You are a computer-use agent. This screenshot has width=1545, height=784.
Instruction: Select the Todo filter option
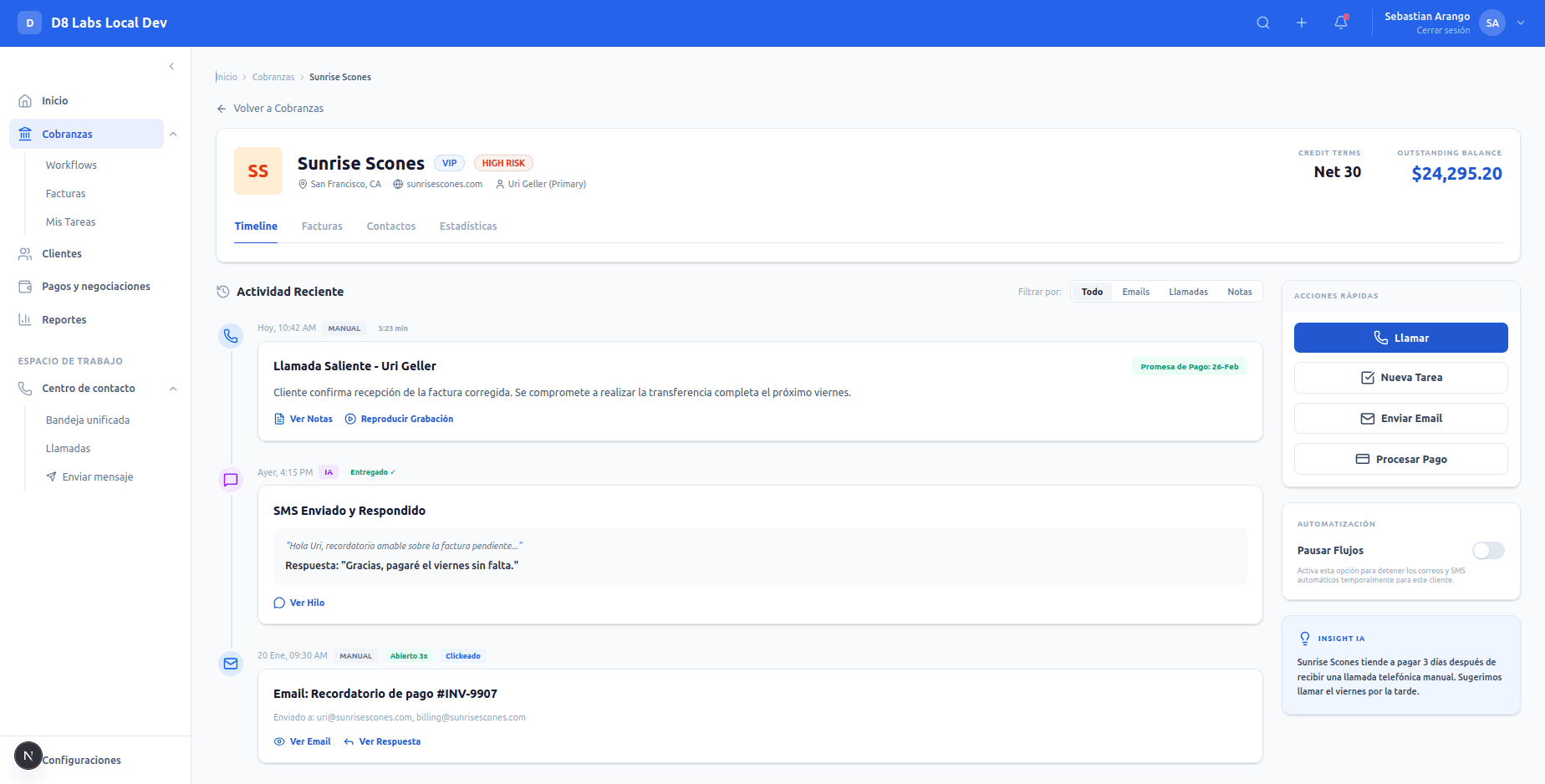(x=1091, y=291)
